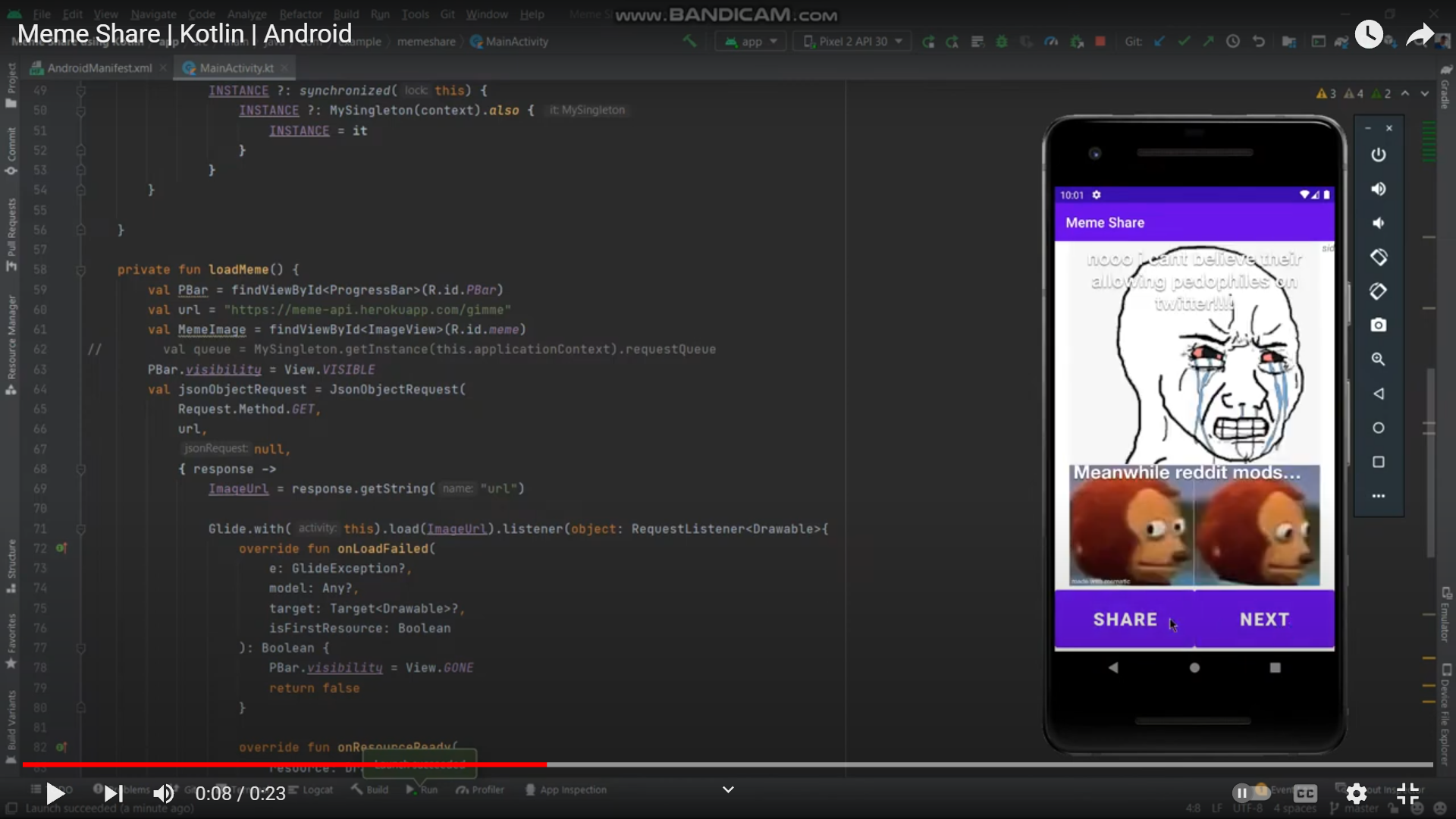Open the Resource Manager side panel
The image size is (1456, 819).
click(11, 344)
